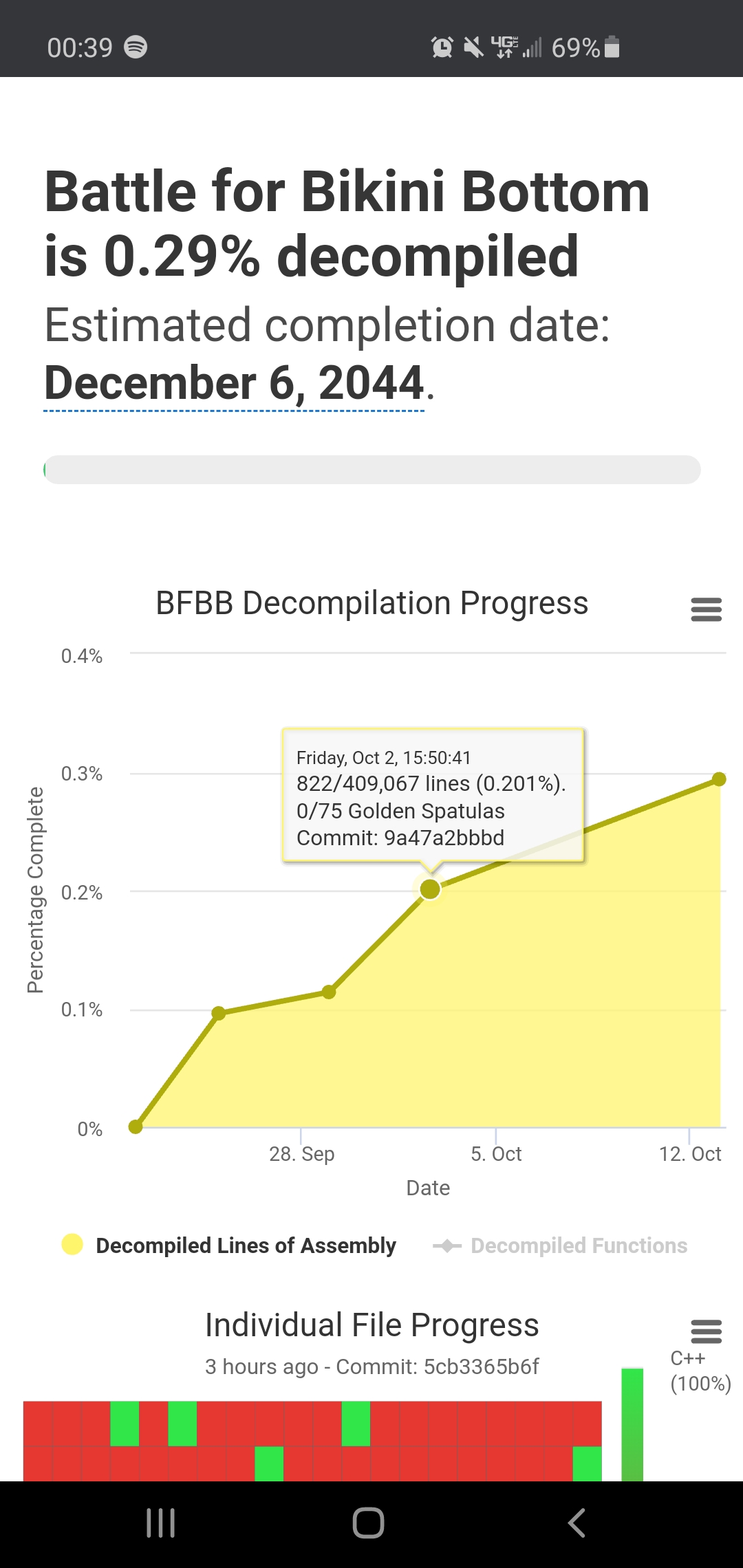743x1568 pixels.
Task: Tap the Spotify status bar icon
Action: pos(136,47)
